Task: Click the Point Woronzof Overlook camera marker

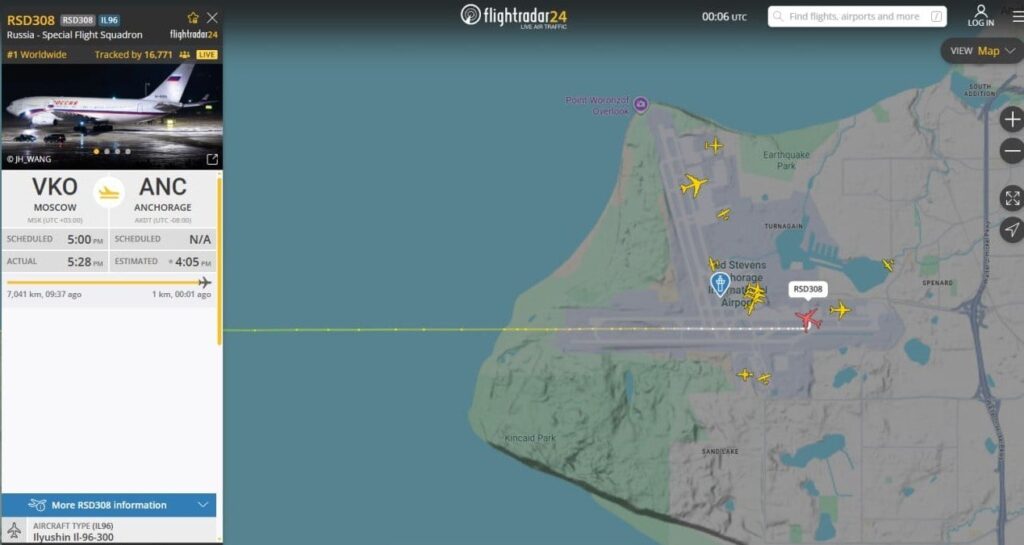Action: point(641,104)
